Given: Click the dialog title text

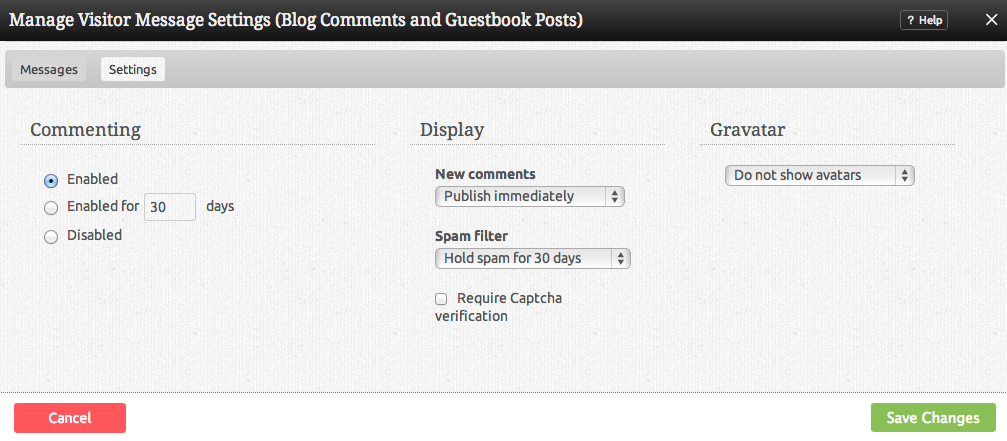Looking at the screenshot, I should 296,19.
